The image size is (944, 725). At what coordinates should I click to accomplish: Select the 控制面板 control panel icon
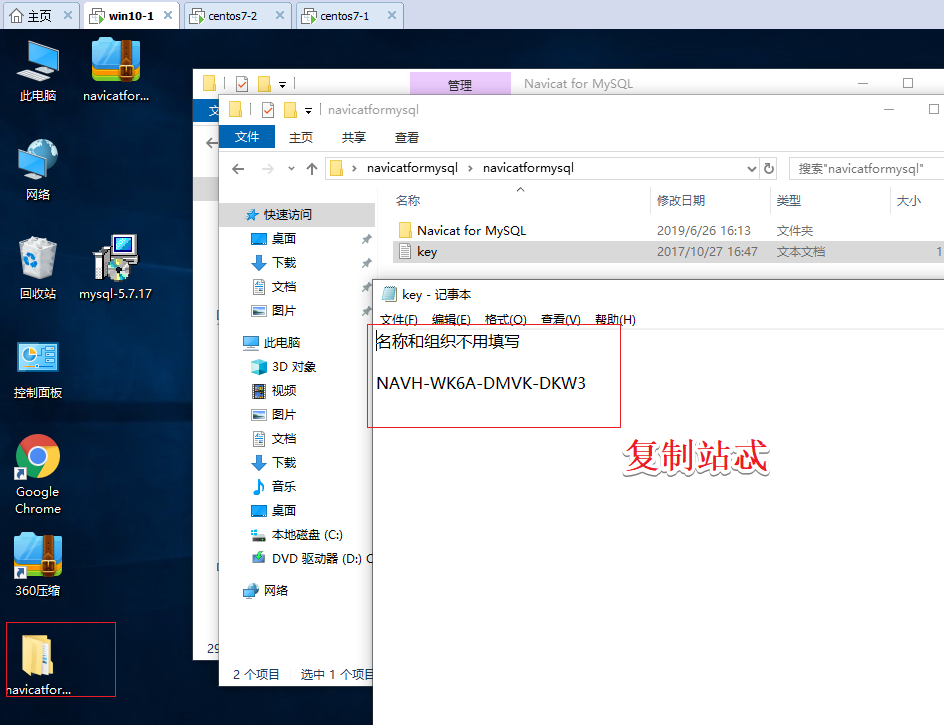tap(37, 370)
